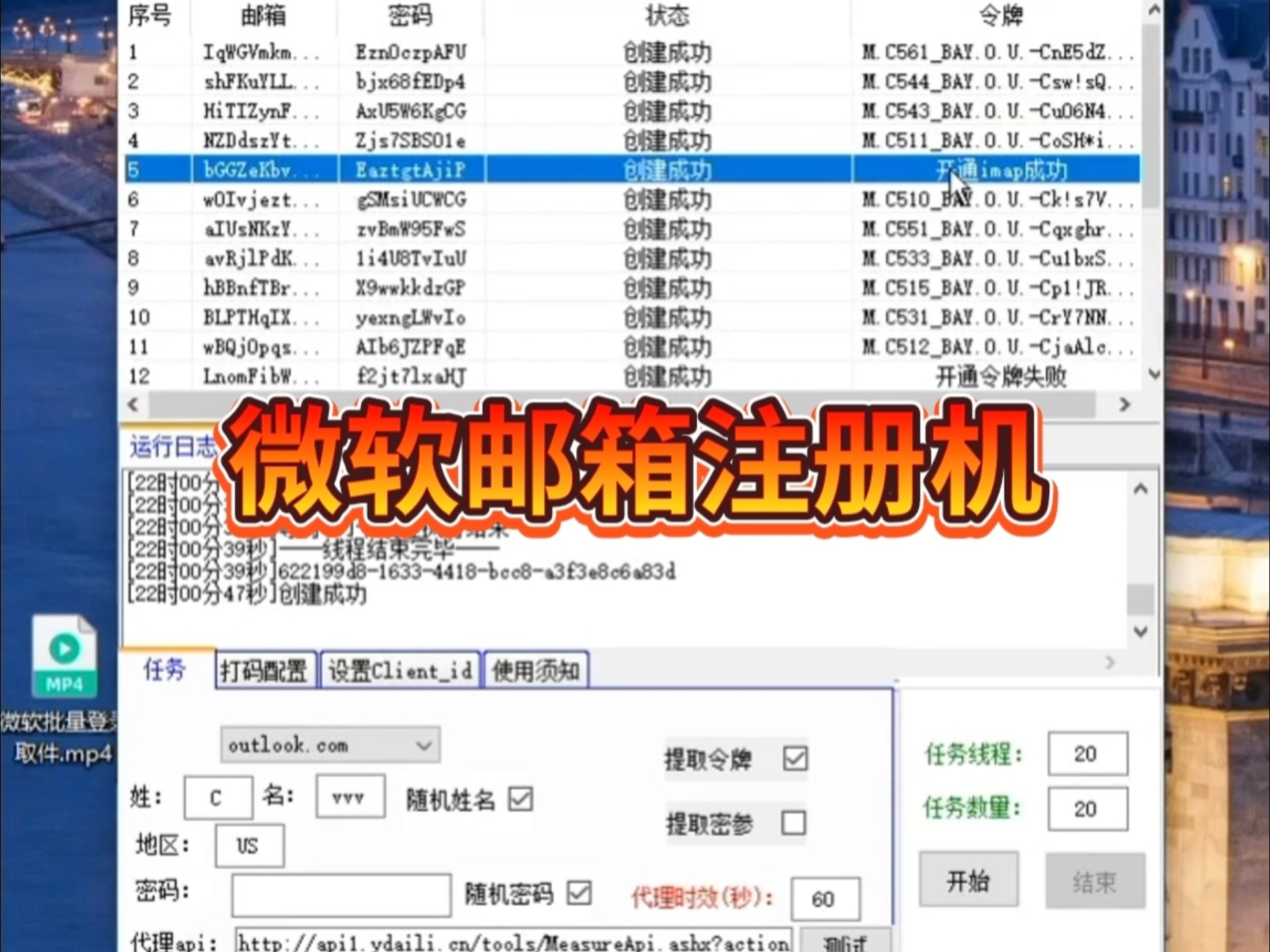Screen dimensions: 1270x952
Task: Click token cell starting M.C512_BAY
Action: point(997,346)
